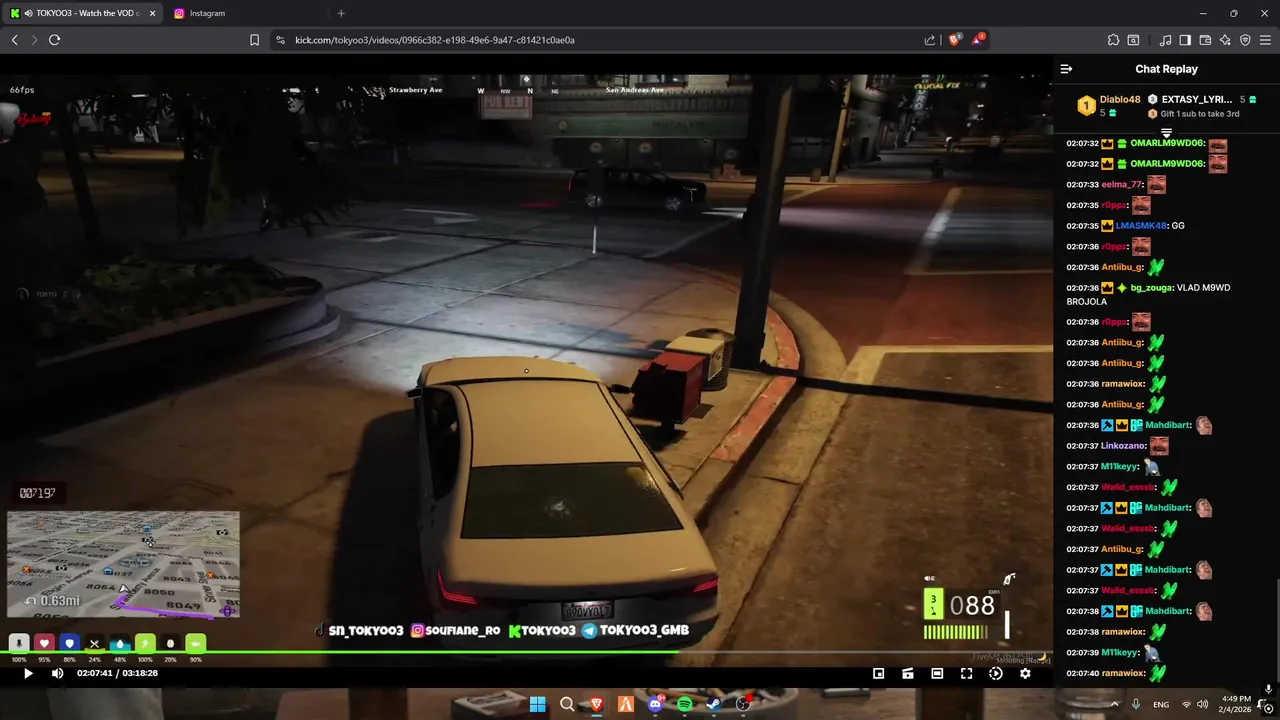
Task: Click the '02:07:40' chat timestamp
Action: (1083, 673)
